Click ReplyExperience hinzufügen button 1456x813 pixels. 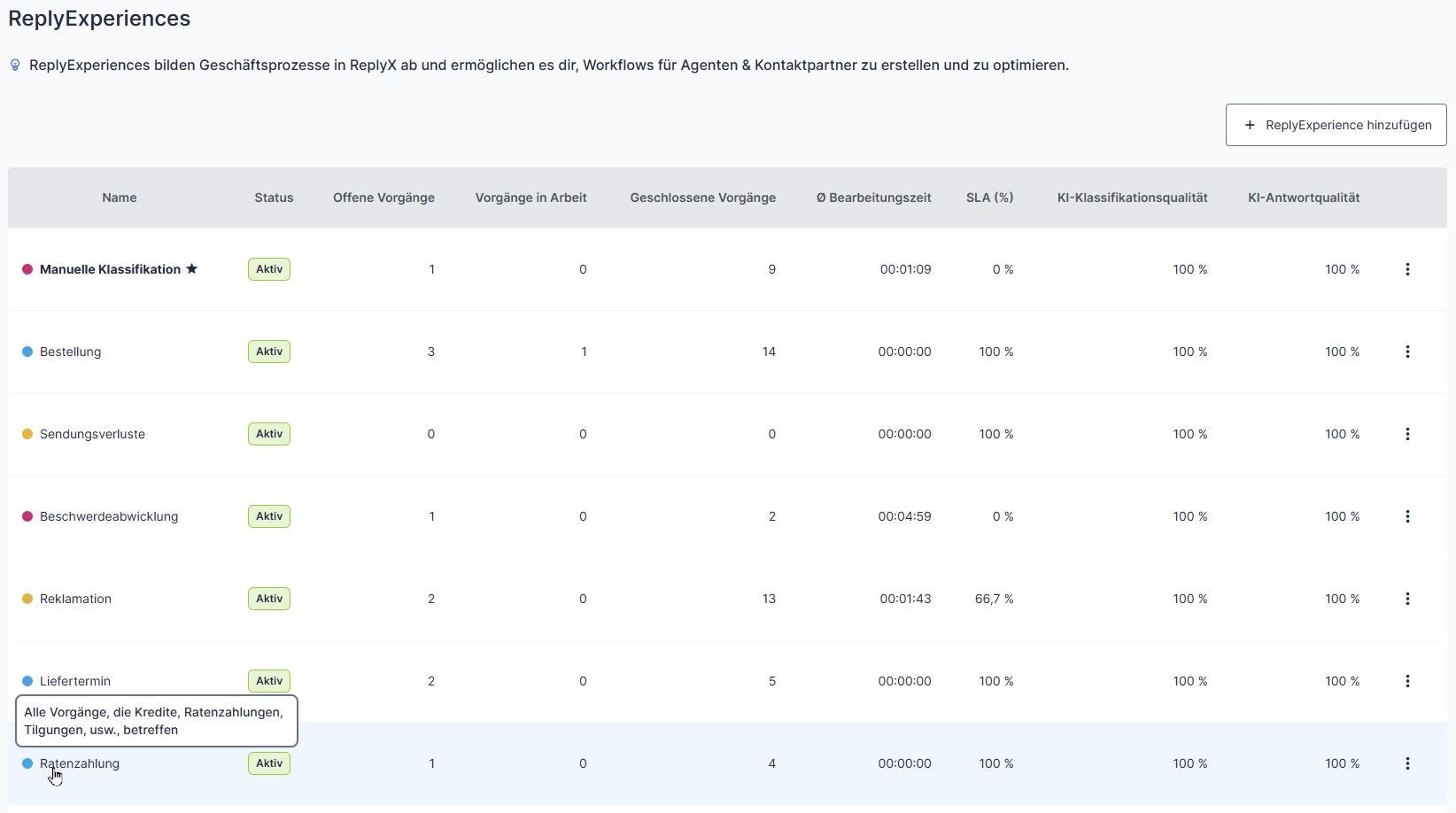(x=1336, y=125)
